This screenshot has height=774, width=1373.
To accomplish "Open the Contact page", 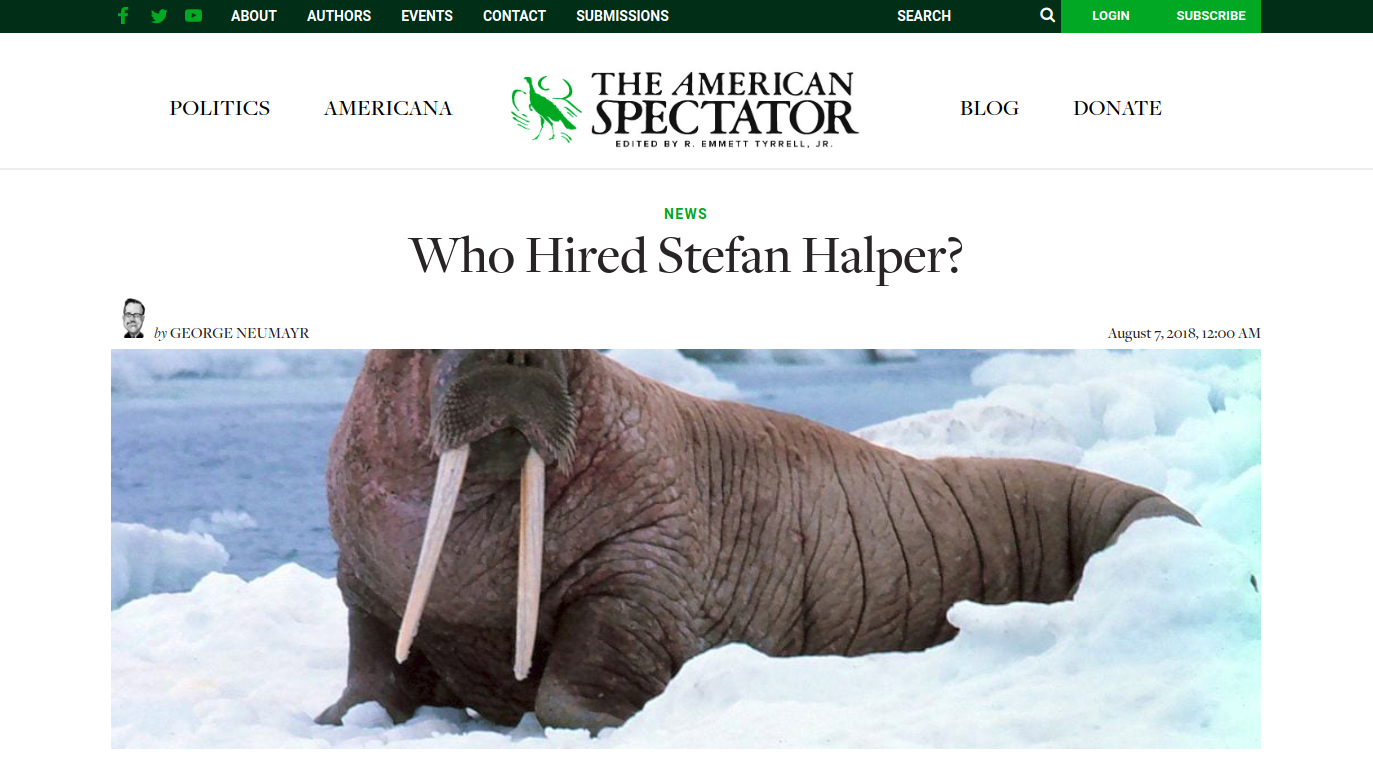I will click(514, 16).
